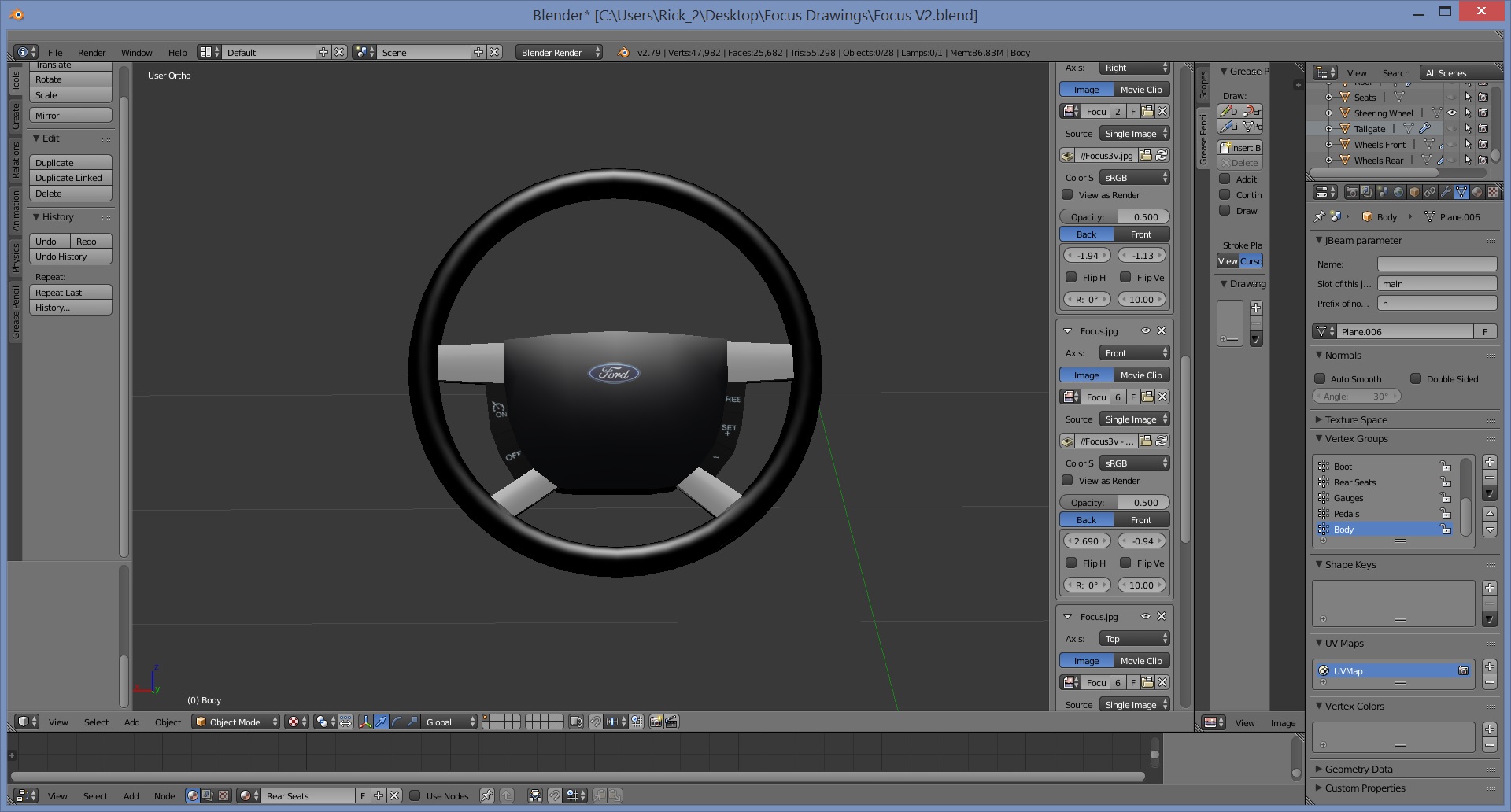Toggle View as Render under Front axis
This screenshot has width=1511, height=812.
(x=1067, y=480)
